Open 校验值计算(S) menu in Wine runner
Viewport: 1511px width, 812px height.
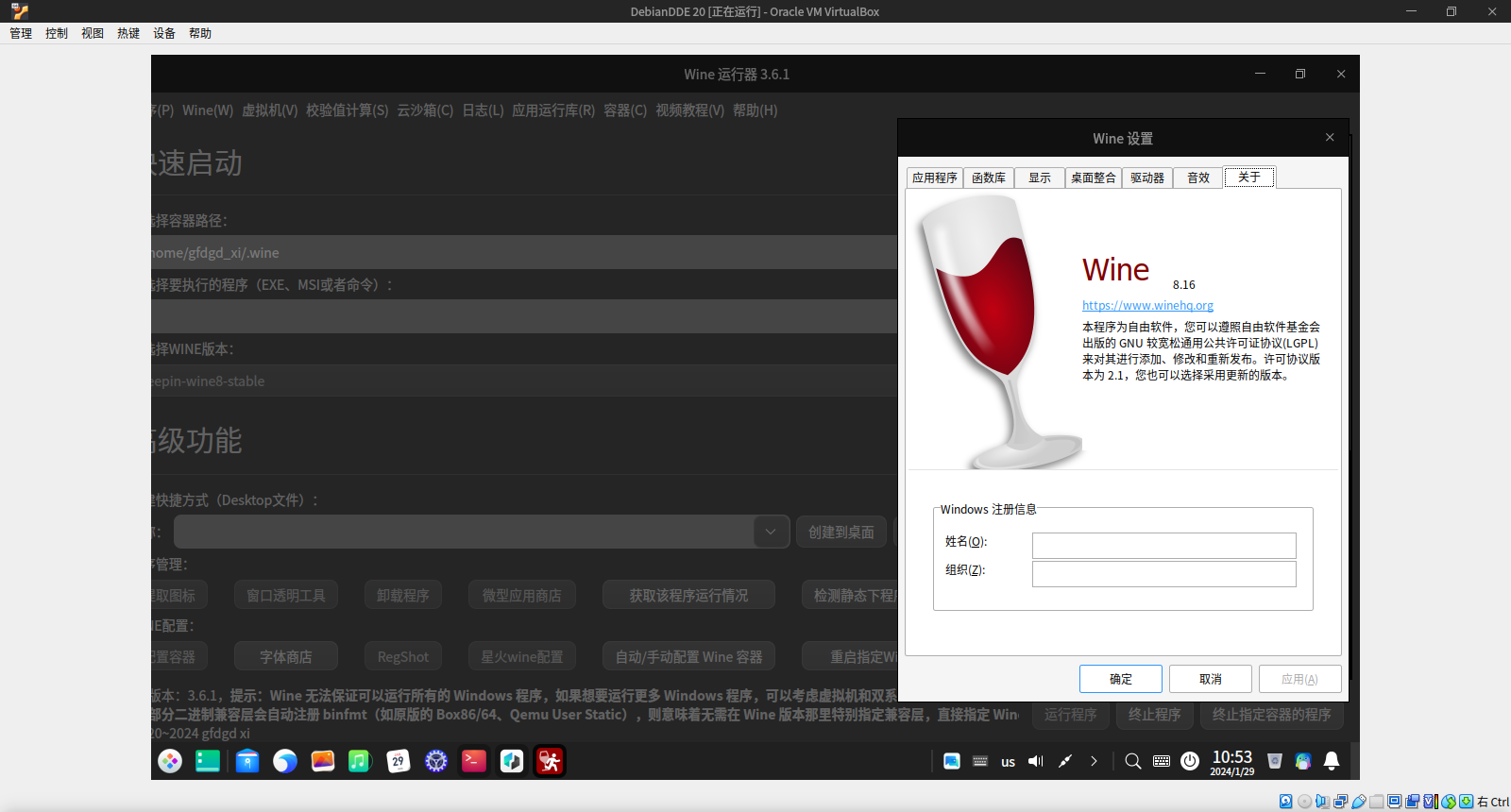pyautogui.click(x=348, y=110)
